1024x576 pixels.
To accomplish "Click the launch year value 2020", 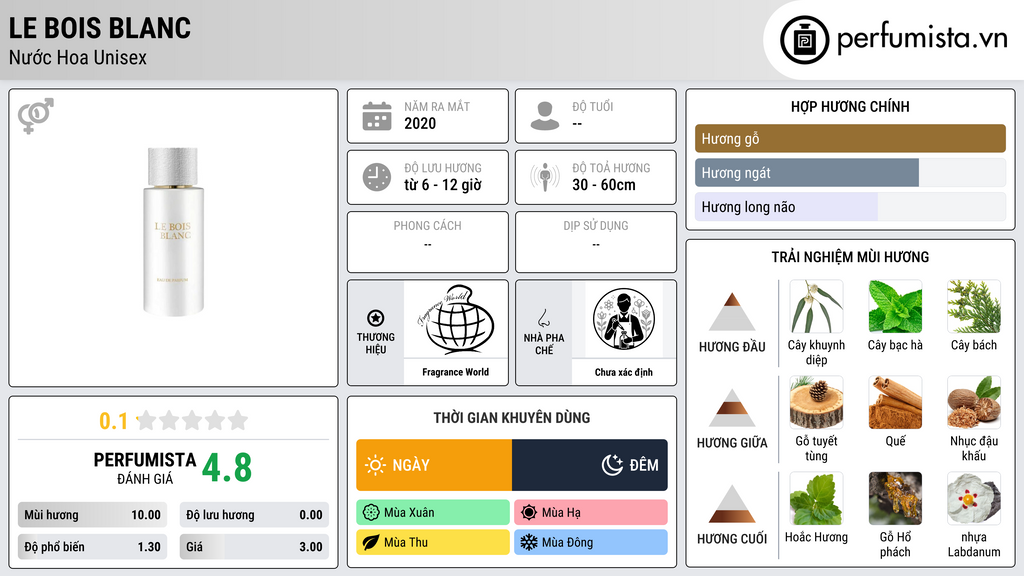I will point(420,123).
